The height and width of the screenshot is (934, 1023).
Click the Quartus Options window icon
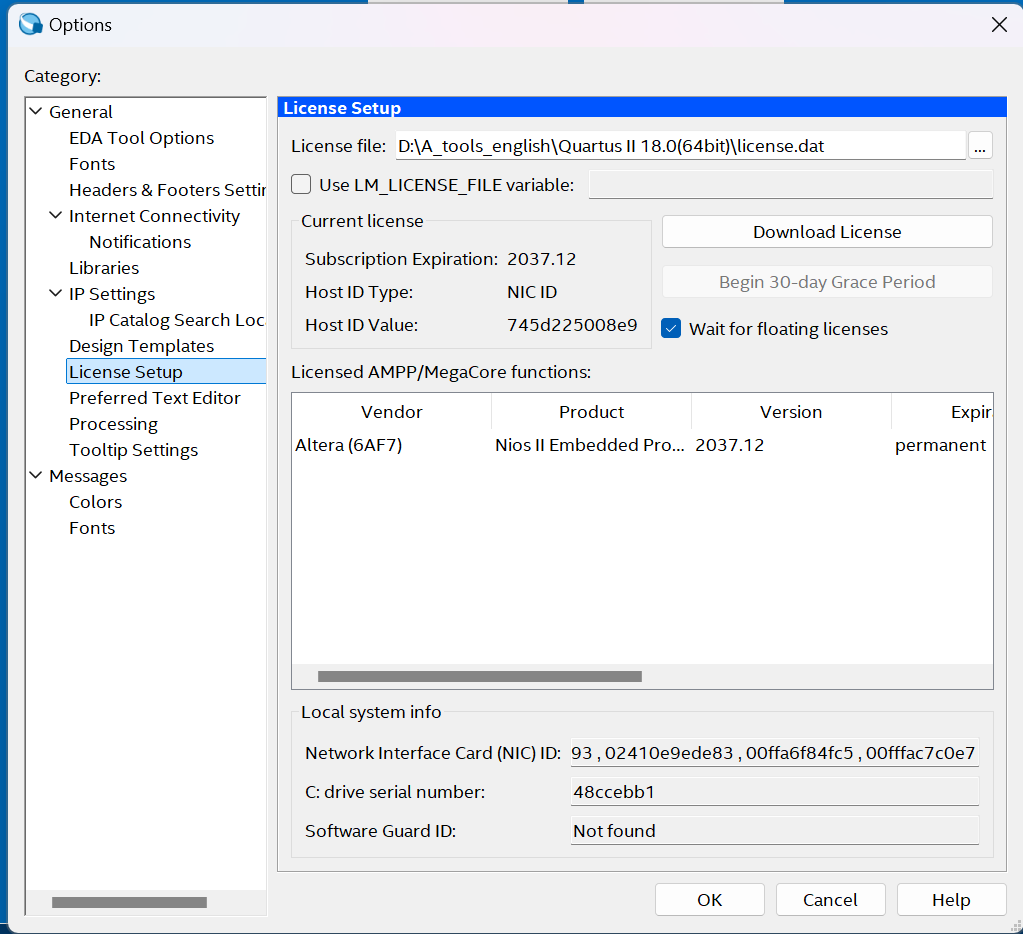[x=31, y=24]
